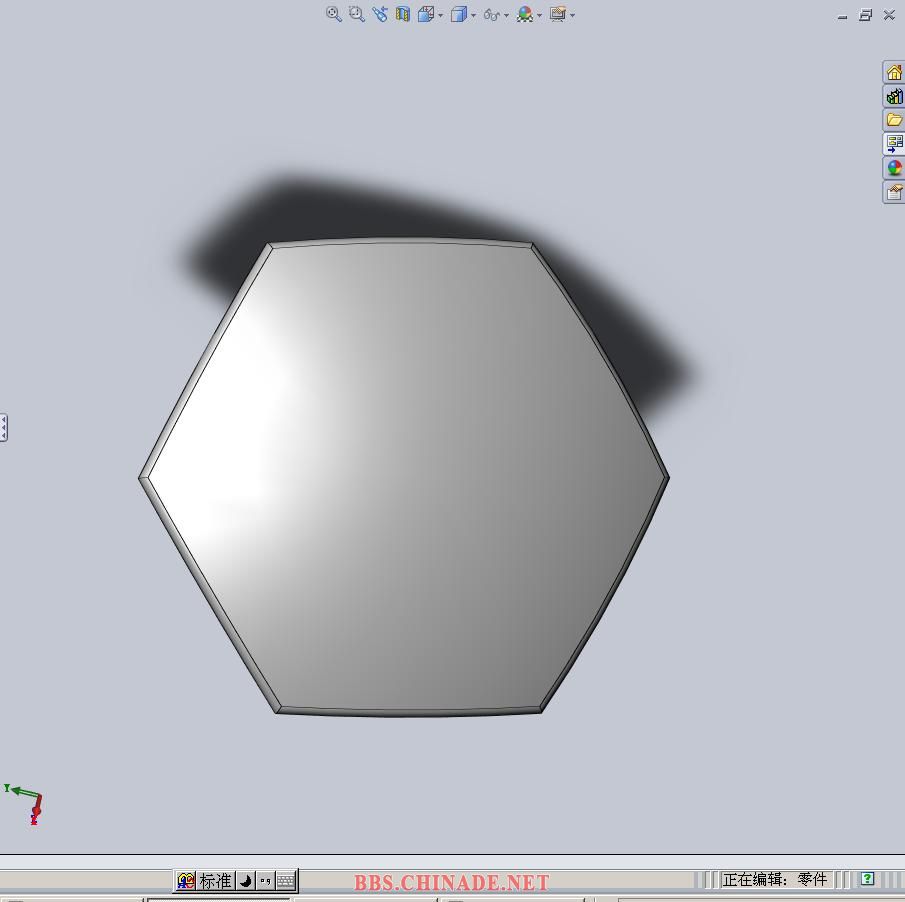The height and width of the screenshot is (902, 905).
Task: Click the 标准 input mode label
Action: click(x=215, y=881)
